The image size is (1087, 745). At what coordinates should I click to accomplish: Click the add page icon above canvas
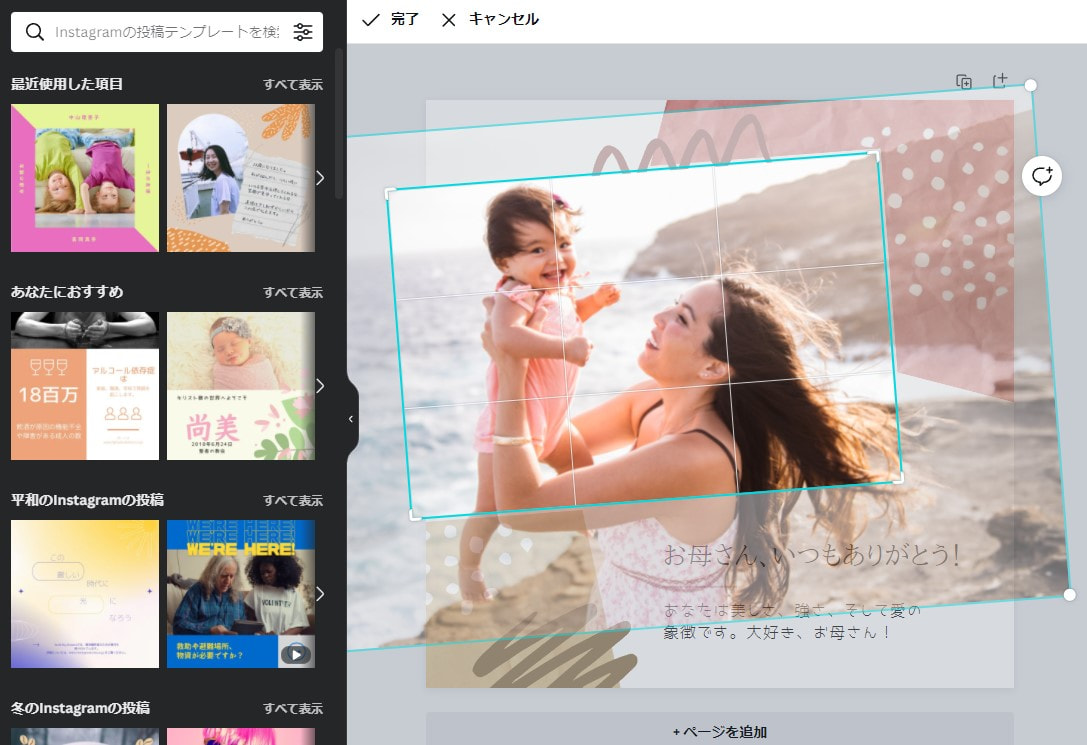(1000, 81)
